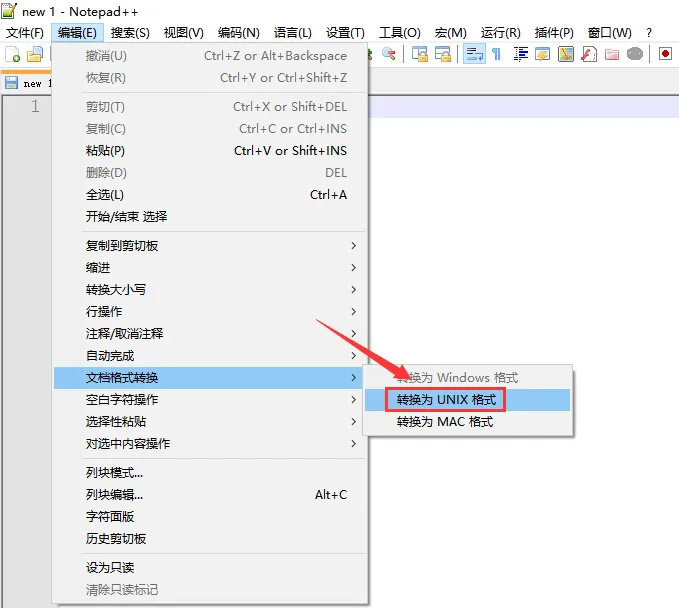This screenshot has width=679, height=608.
Task: Expand 复制到剪切板 submenu
Action: coord(210,246)
